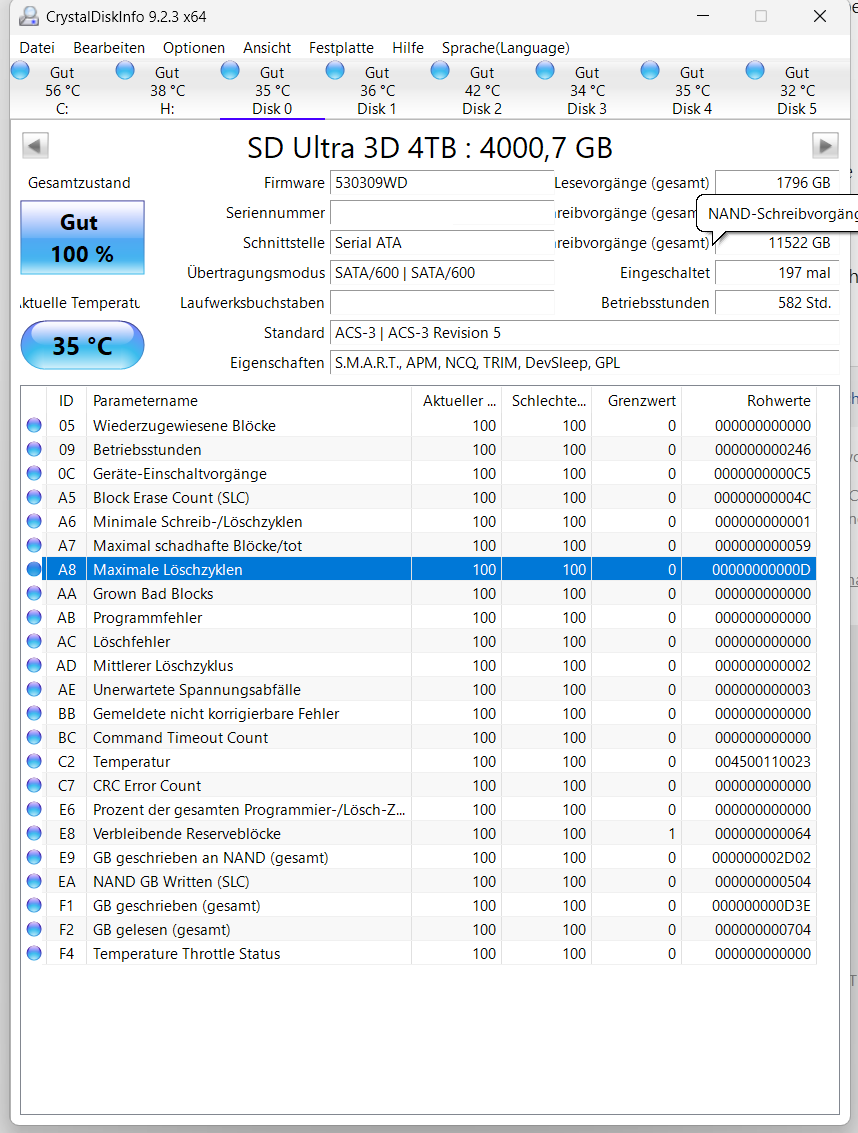This screenshot has width=858, height=1133.
Task: Click status dot of Programmfehler row
Action: point(34,617)
